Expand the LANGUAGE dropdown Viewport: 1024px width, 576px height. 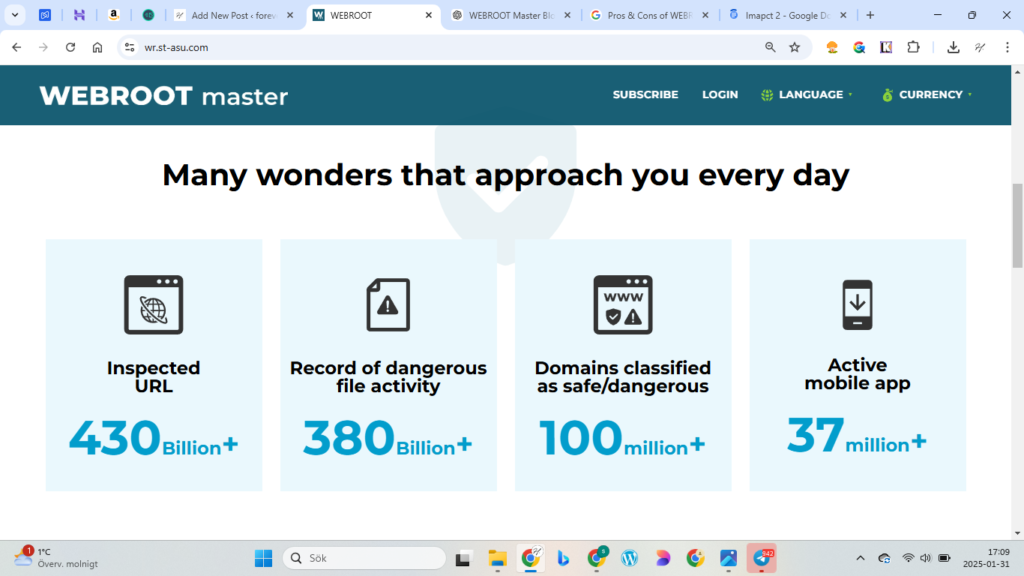pyautogui.click(x=807, y=95)
